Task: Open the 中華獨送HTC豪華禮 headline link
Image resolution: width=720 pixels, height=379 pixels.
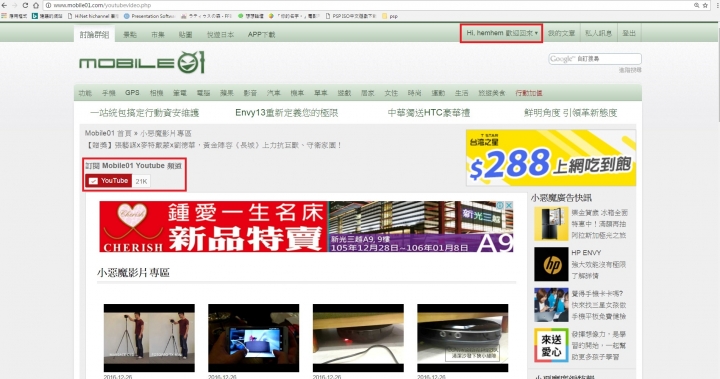Action: pyautogui.click(x=429, y=113)
